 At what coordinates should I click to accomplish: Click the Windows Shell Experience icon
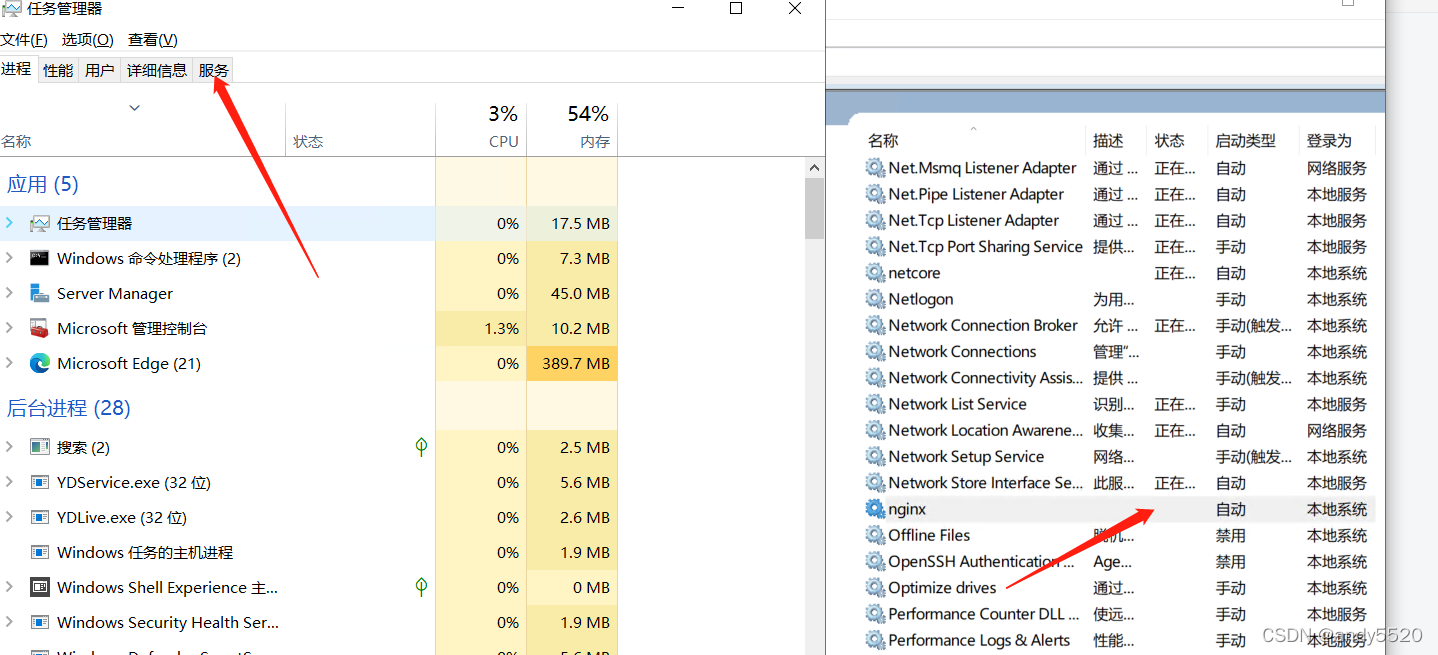click(40, 588)
